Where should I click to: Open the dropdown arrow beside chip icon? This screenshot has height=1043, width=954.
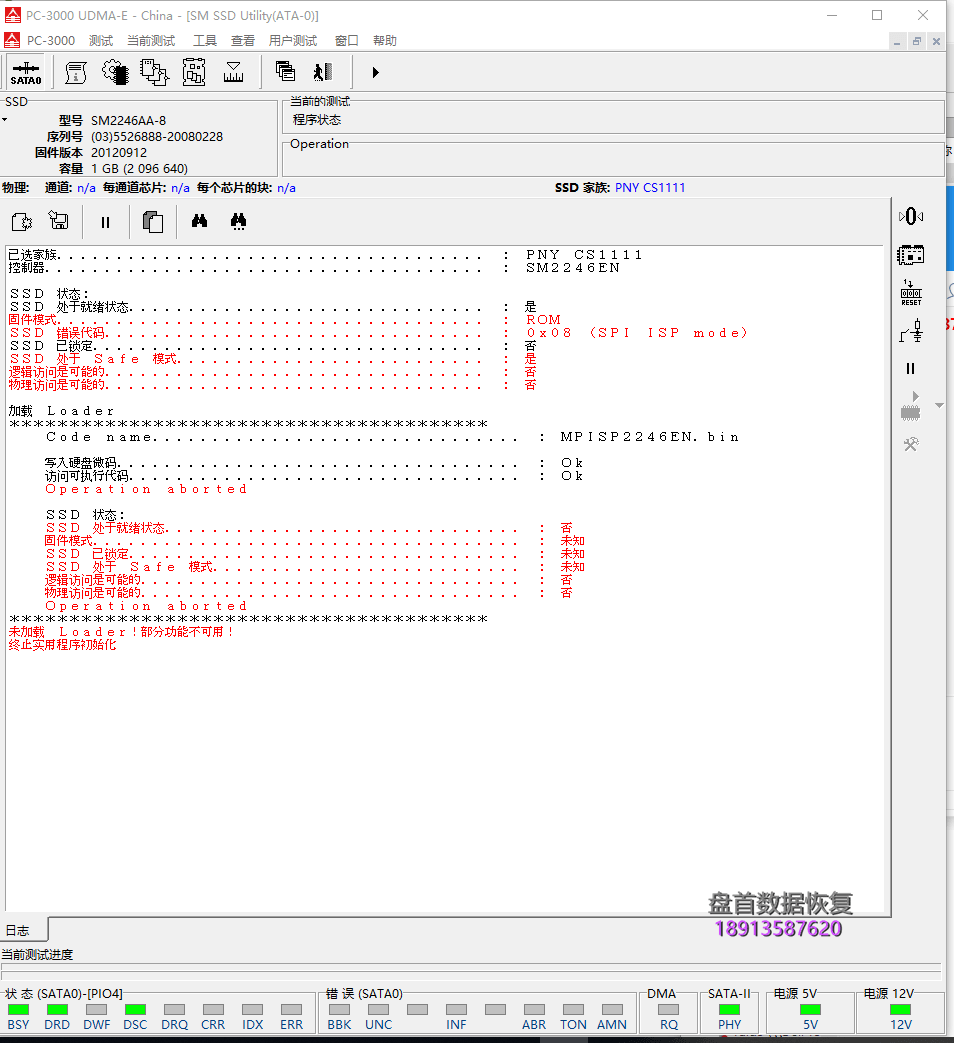(939, 405)
